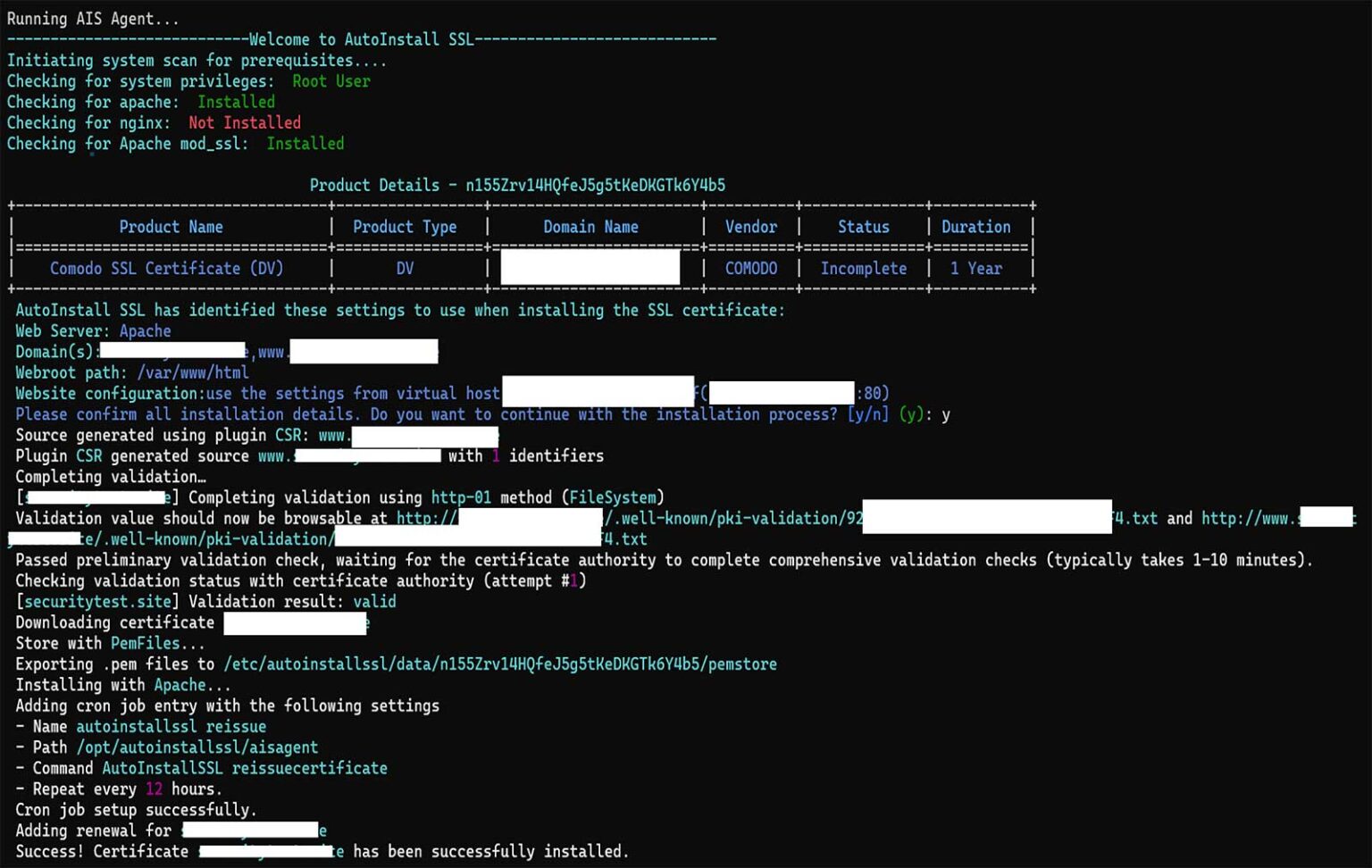The height and width of the screenshot is (868, 1372).
Task: Click the 'Product Type' column header
Action: pyautogui.click(x=405, y=227)
